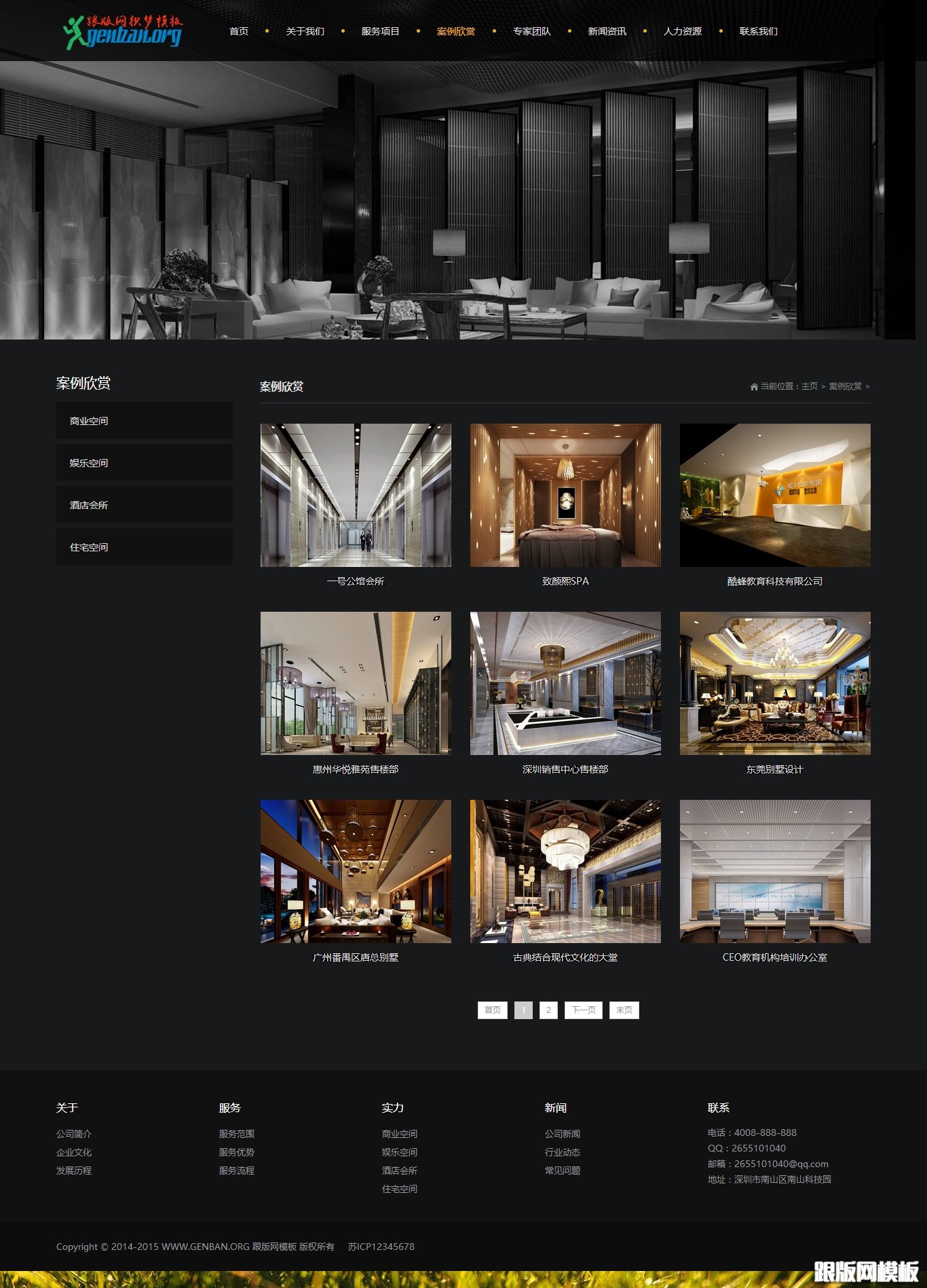The height and width of the screenshot is (1288, 927).
Task: Open the 关于我们 navigation menu item
Action: [x=305, y=31]
